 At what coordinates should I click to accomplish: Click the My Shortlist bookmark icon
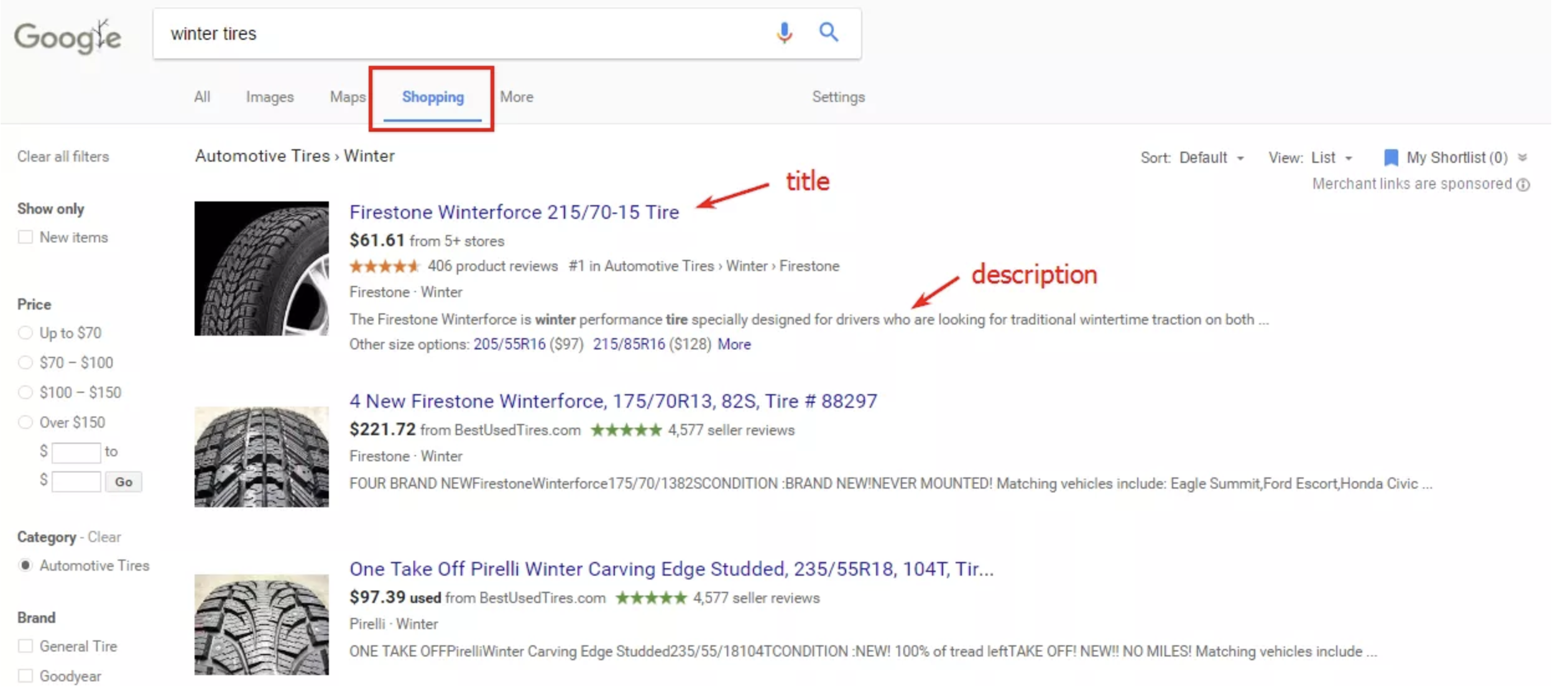(1391, 157)
